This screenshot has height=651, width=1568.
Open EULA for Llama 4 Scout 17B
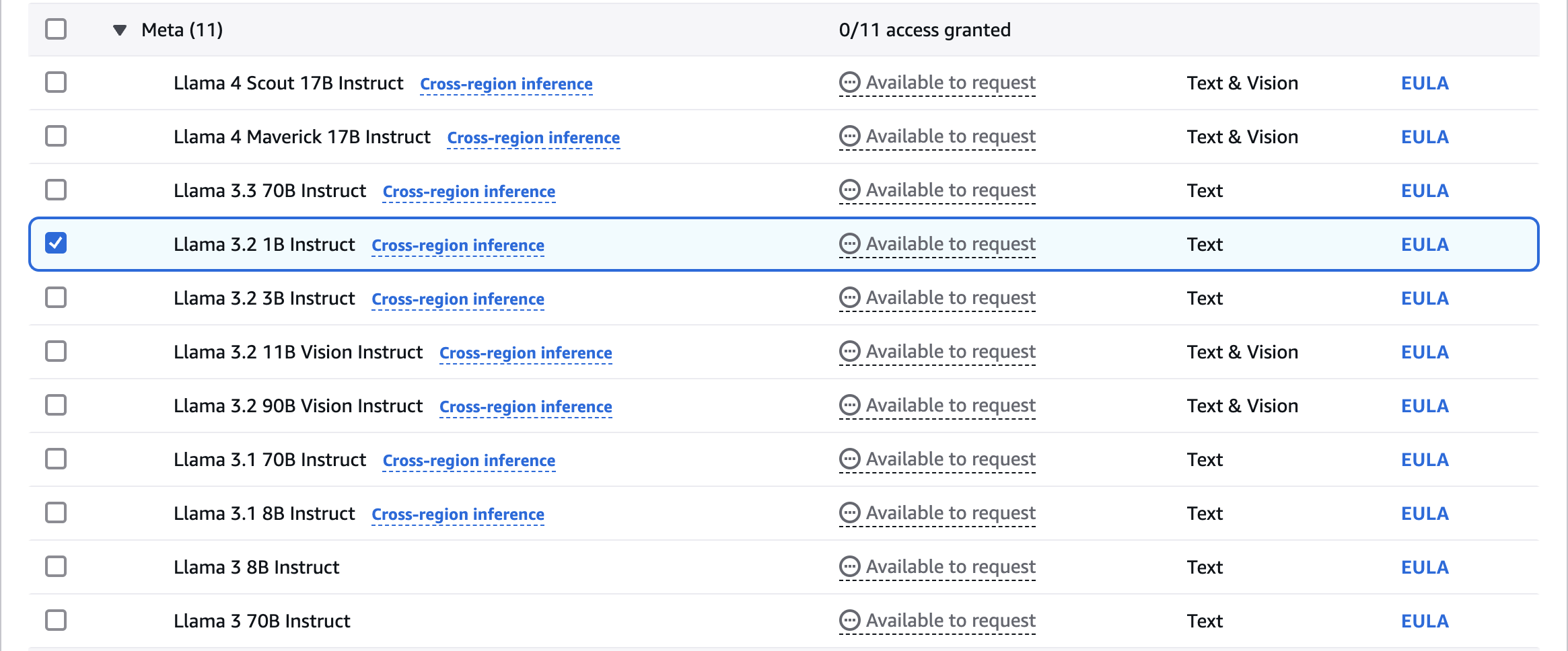coord(1425,83)
